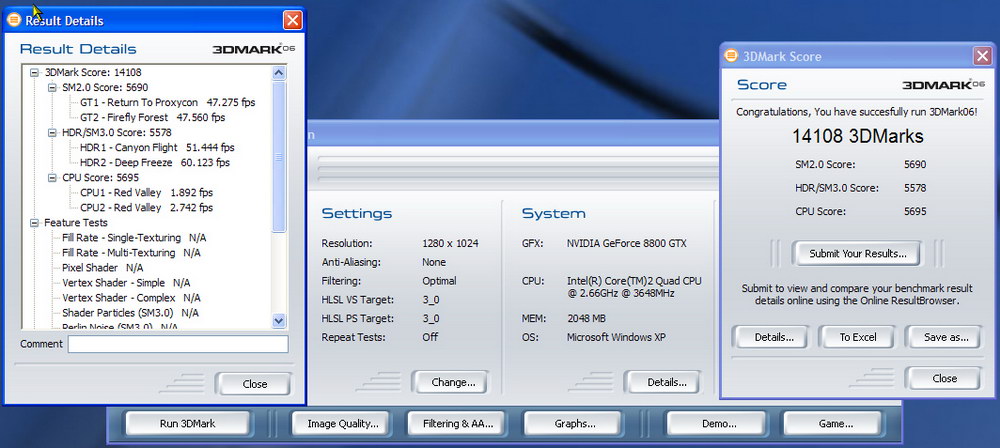
Task: Select HDR1 - Canyon Flight row
Action: pyautogui.click(x=155, y=147)
